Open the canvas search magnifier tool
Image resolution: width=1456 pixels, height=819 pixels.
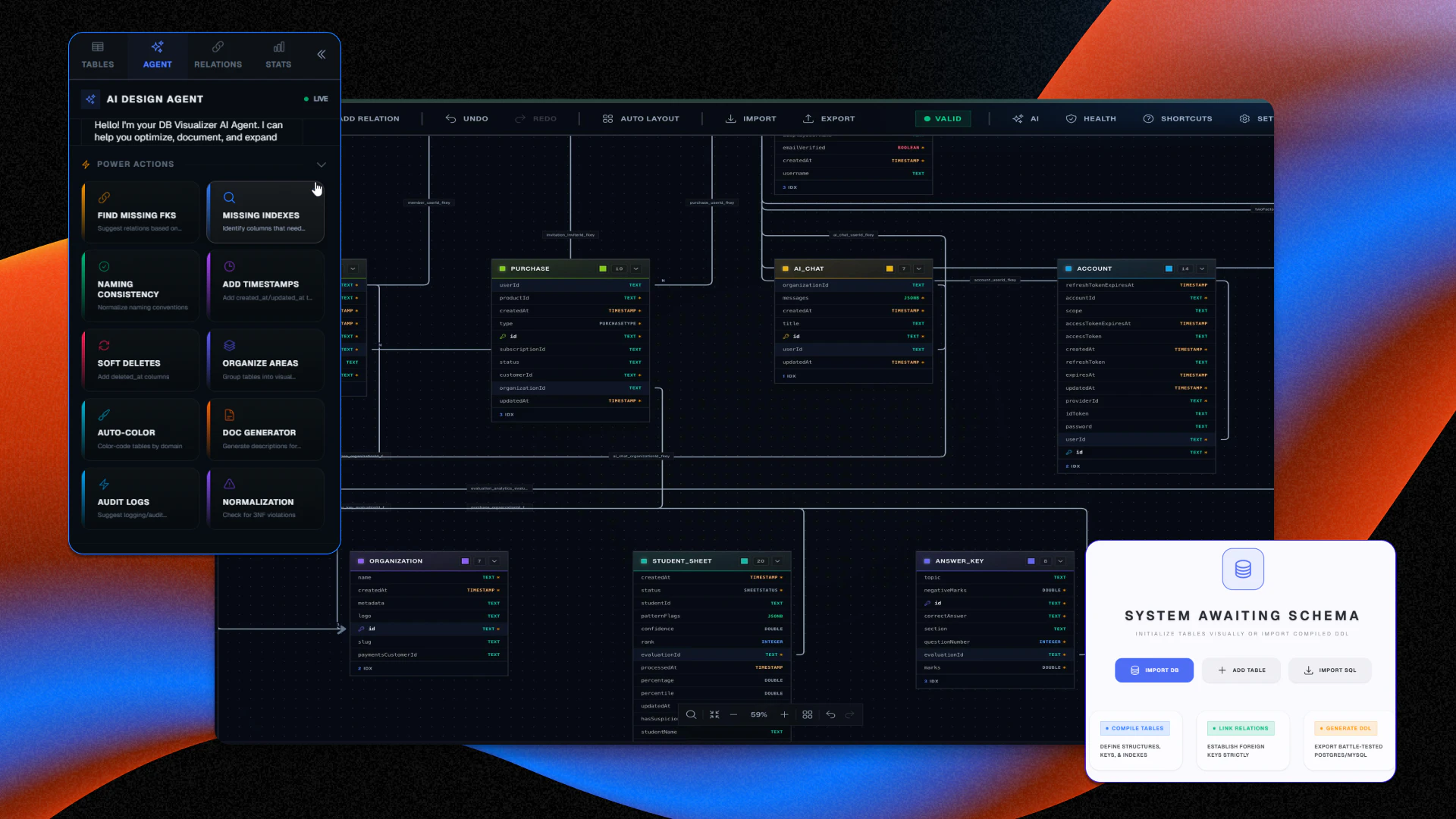point(690,714)
